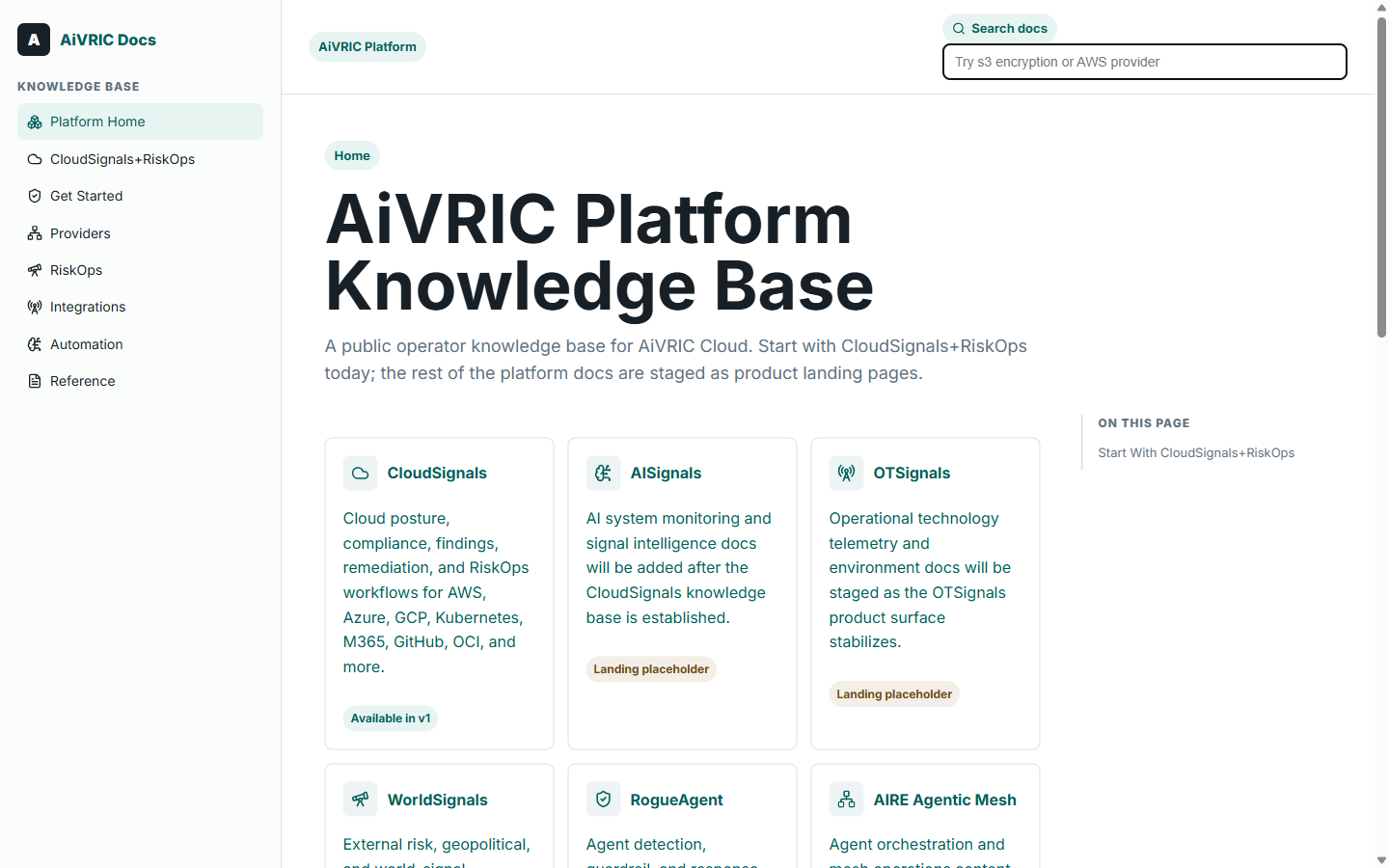Click the Providers network icon in sidebar
1389x868 pixels.
pos(35,233)
